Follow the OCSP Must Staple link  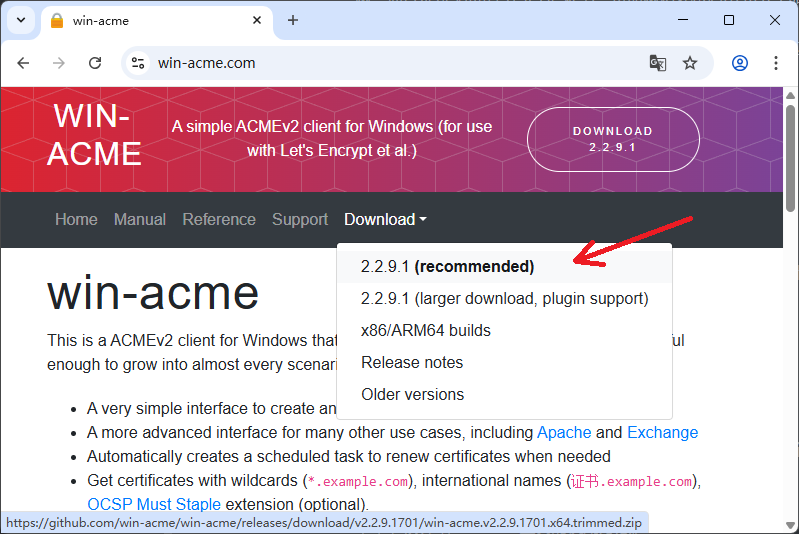coord(154,504)
